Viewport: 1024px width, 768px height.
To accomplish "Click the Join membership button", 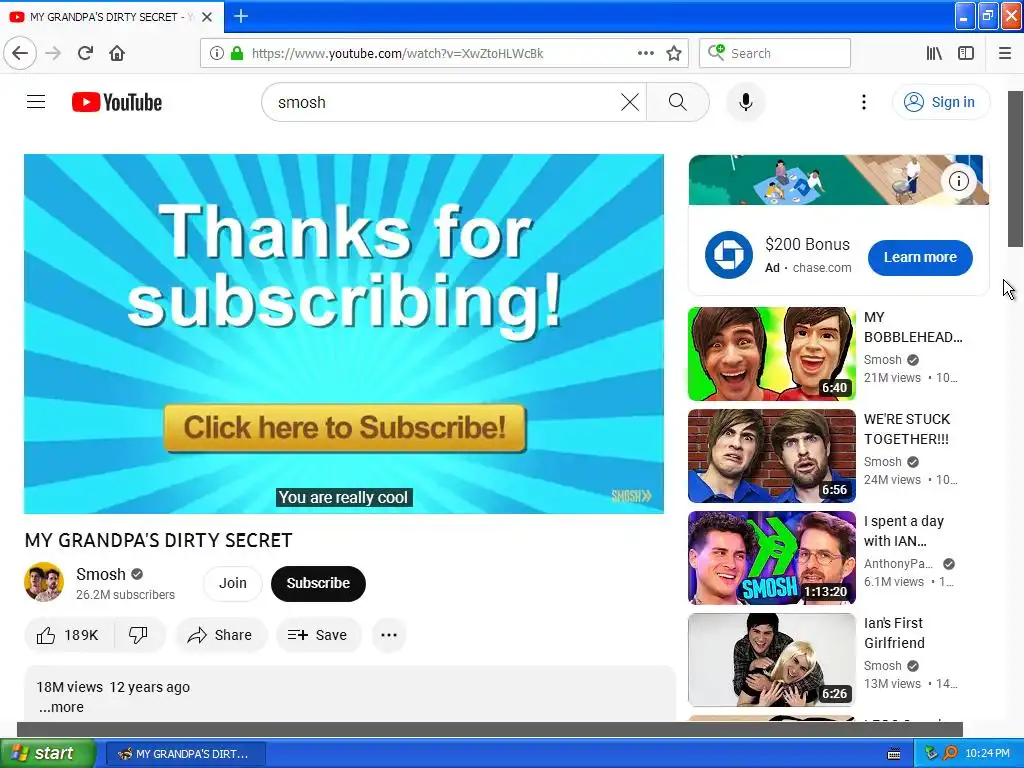I will (x=232, y=583).
